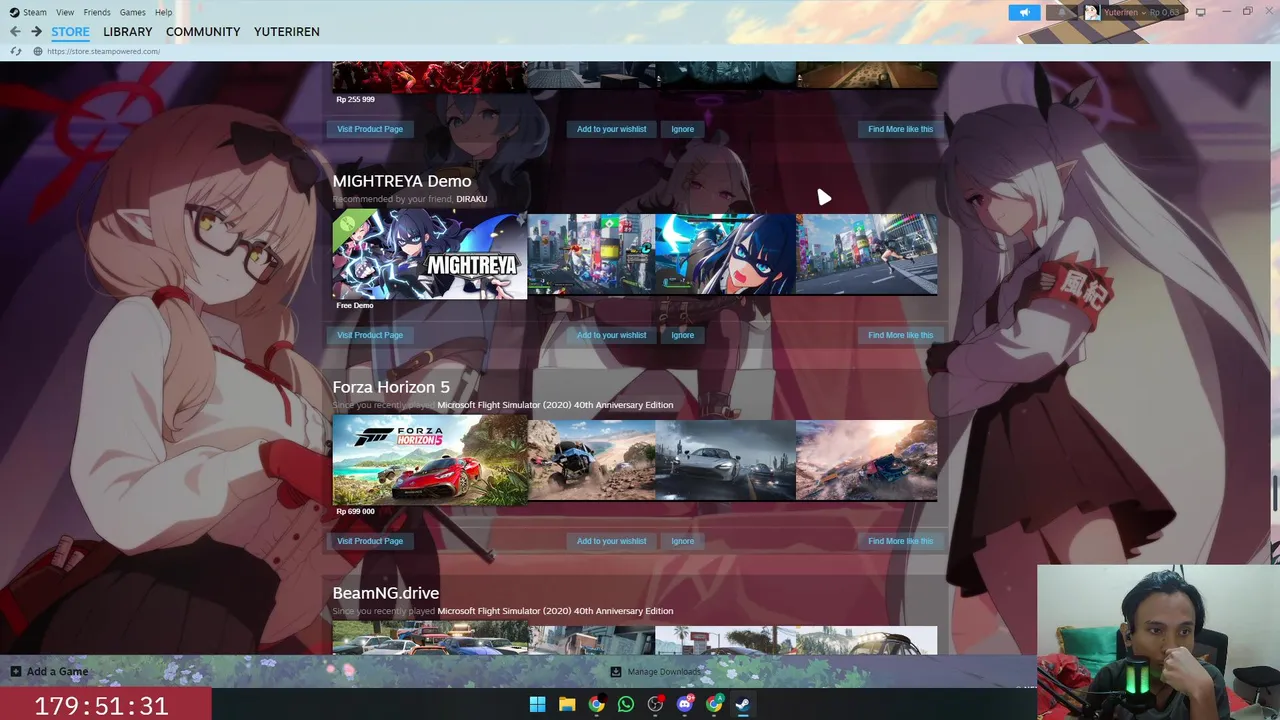Go forward with the forward arrow

pyautogui.click(x=36, y=32)
